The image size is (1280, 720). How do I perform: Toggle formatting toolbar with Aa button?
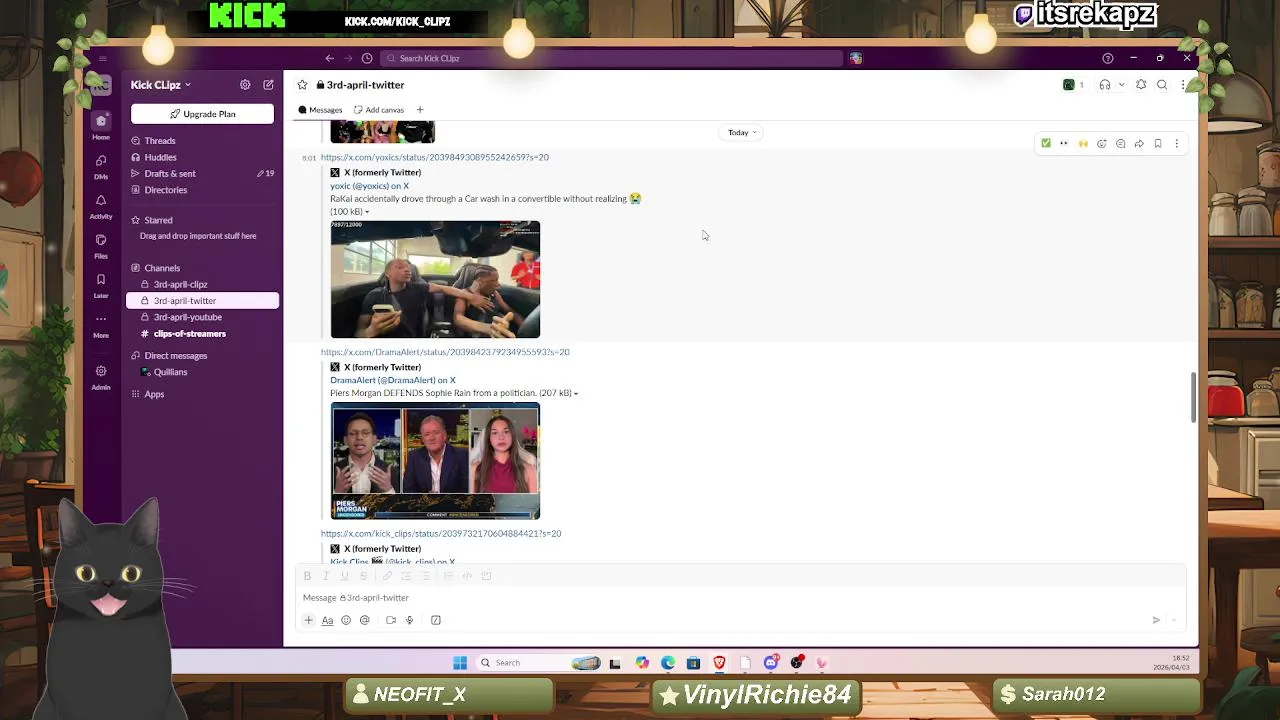point(327,620)
